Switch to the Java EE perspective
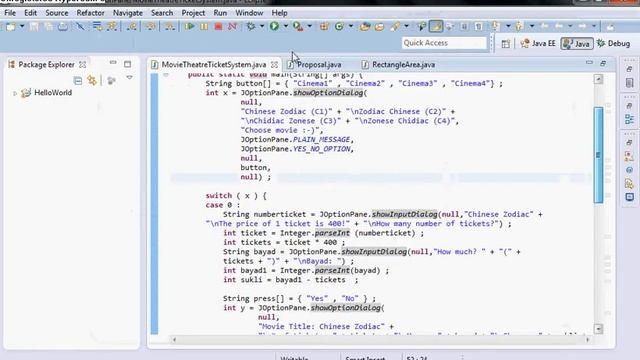Image resolution: width=640 pixels, height=360 pixels. coord(538,43)
